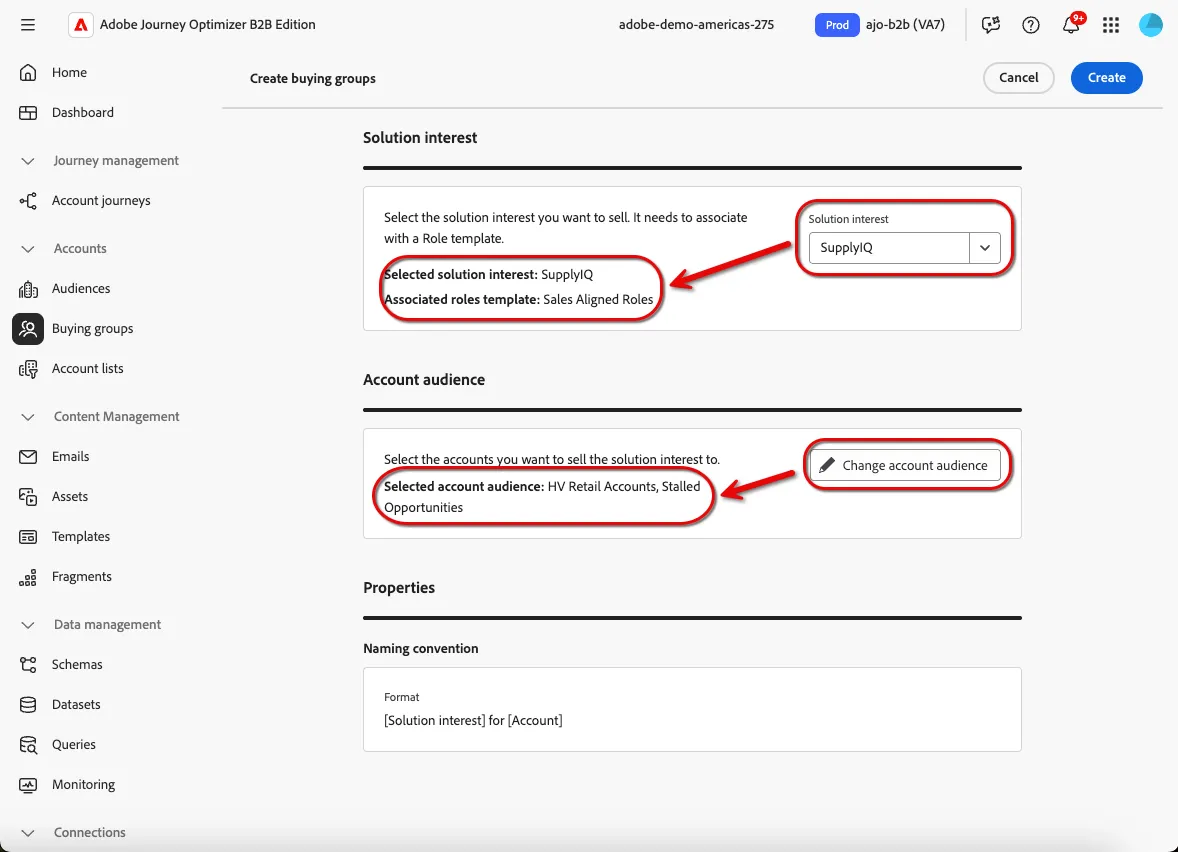Screen dimensions: 1178x852
Task: Click the Account lists icon
Action: pos(28,369)
